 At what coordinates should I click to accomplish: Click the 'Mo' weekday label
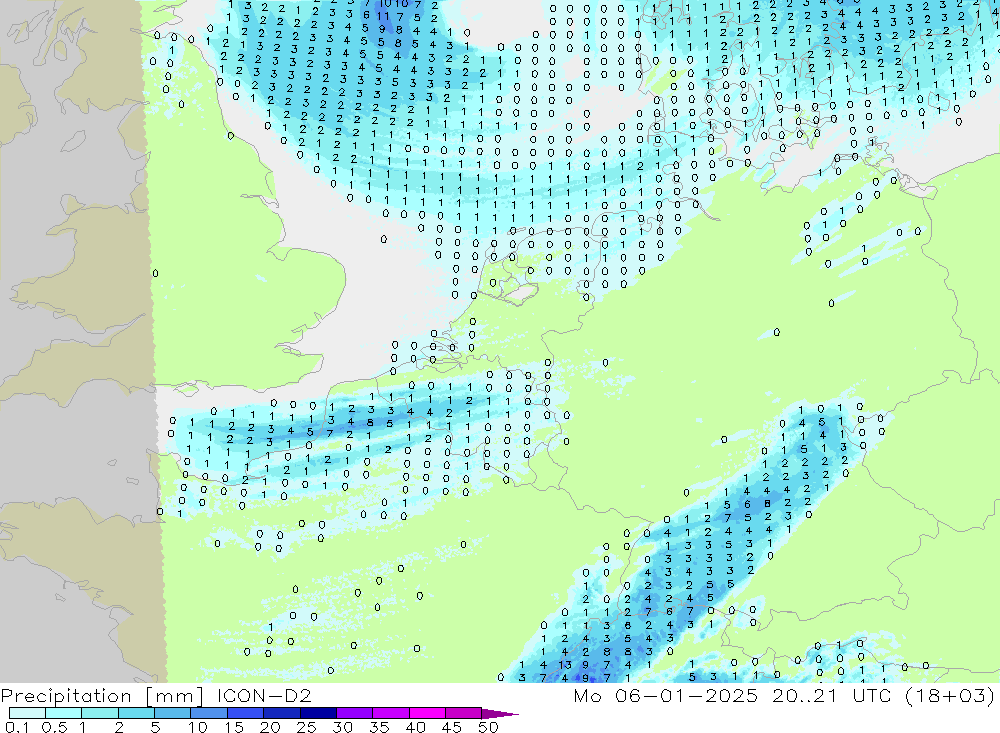(x=587, y=695)
